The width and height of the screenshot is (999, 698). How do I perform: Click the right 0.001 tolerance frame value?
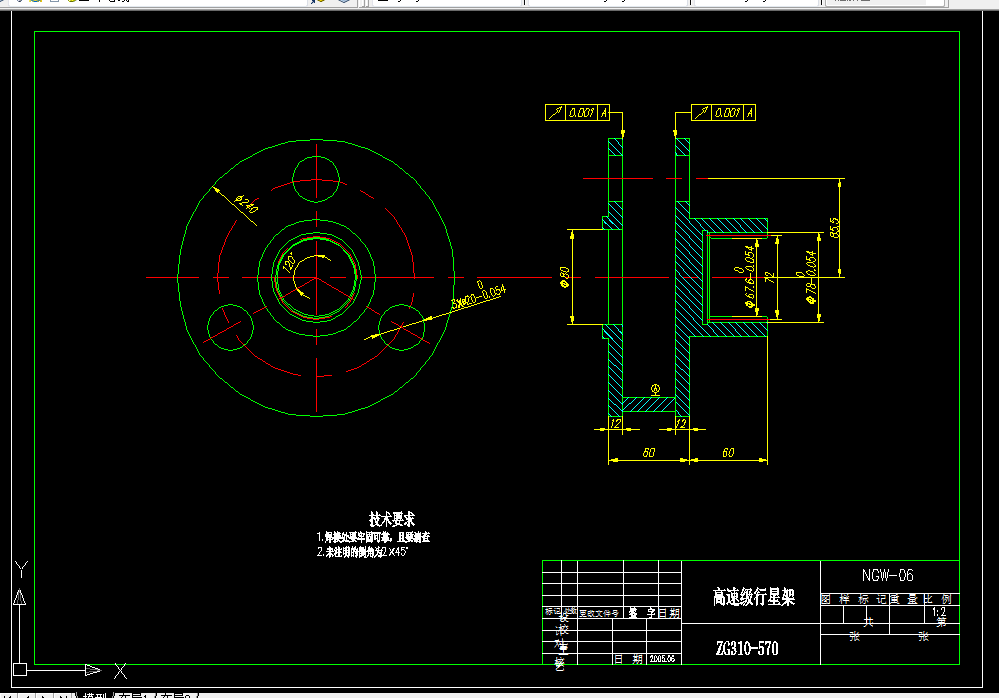(x=727, y=113)
